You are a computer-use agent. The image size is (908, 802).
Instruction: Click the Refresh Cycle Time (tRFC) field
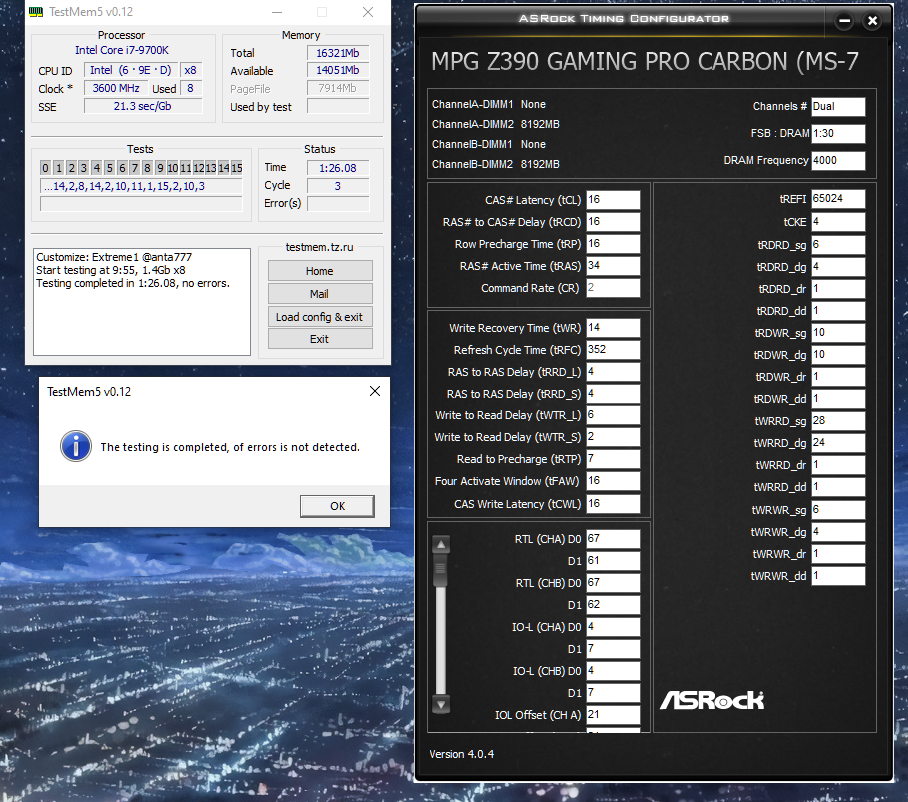point(613,350)
